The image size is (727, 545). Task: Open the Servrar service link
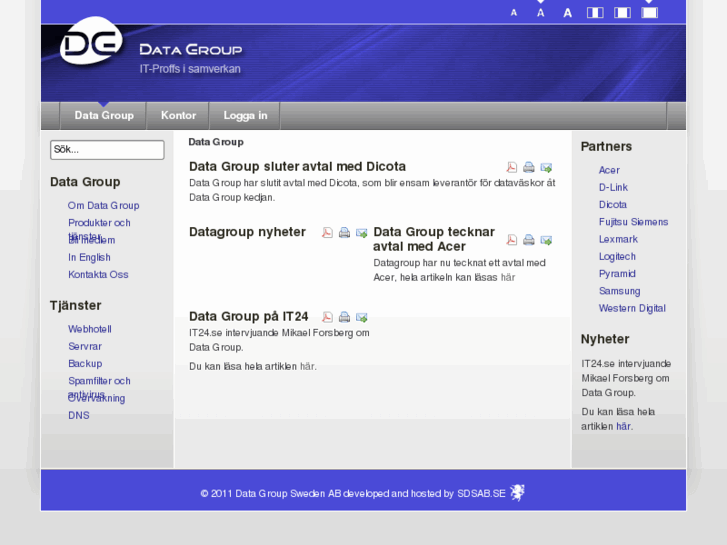point(85,346)
